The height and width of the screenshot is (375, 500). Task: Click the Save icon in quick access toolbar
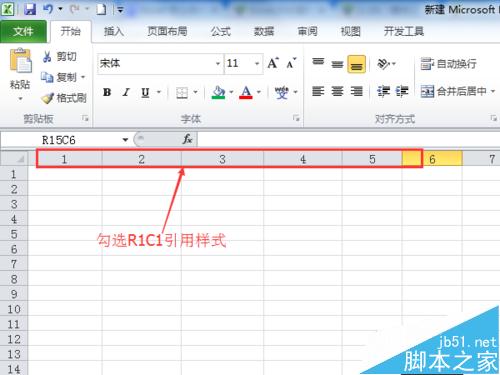30,9
